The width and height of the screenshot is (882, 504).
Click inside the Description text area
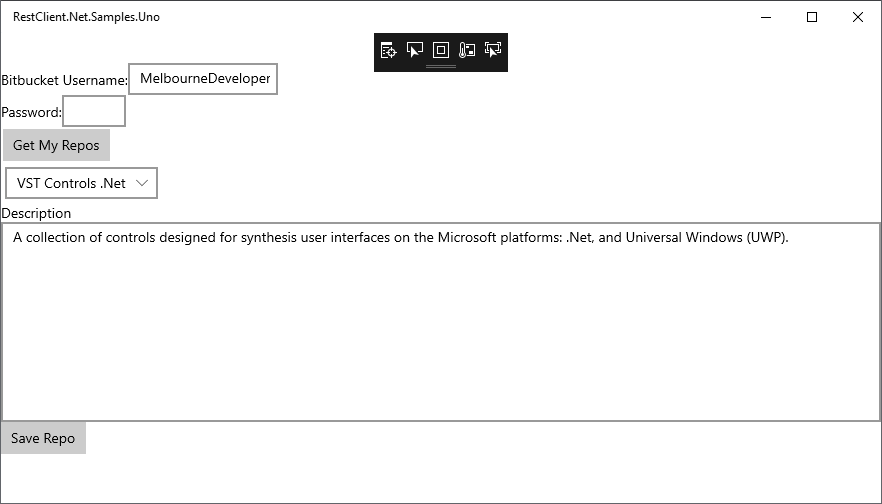(x=441, y=322)
